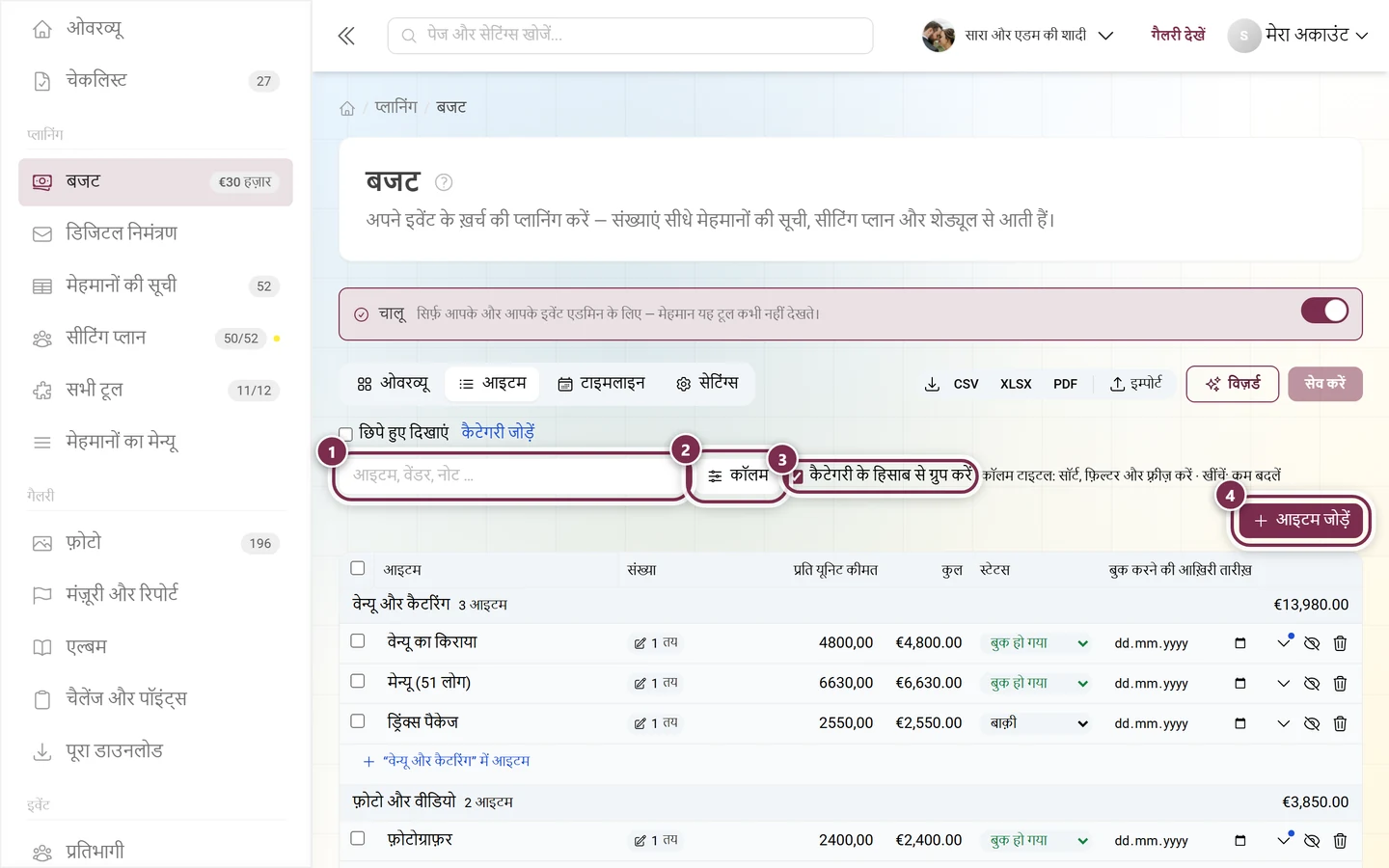The width and height of the screenshot is (1389, 868).
Task: Switch to the टाइमलाइन tab
Action: pyautogui.click(x=601, y=384)
